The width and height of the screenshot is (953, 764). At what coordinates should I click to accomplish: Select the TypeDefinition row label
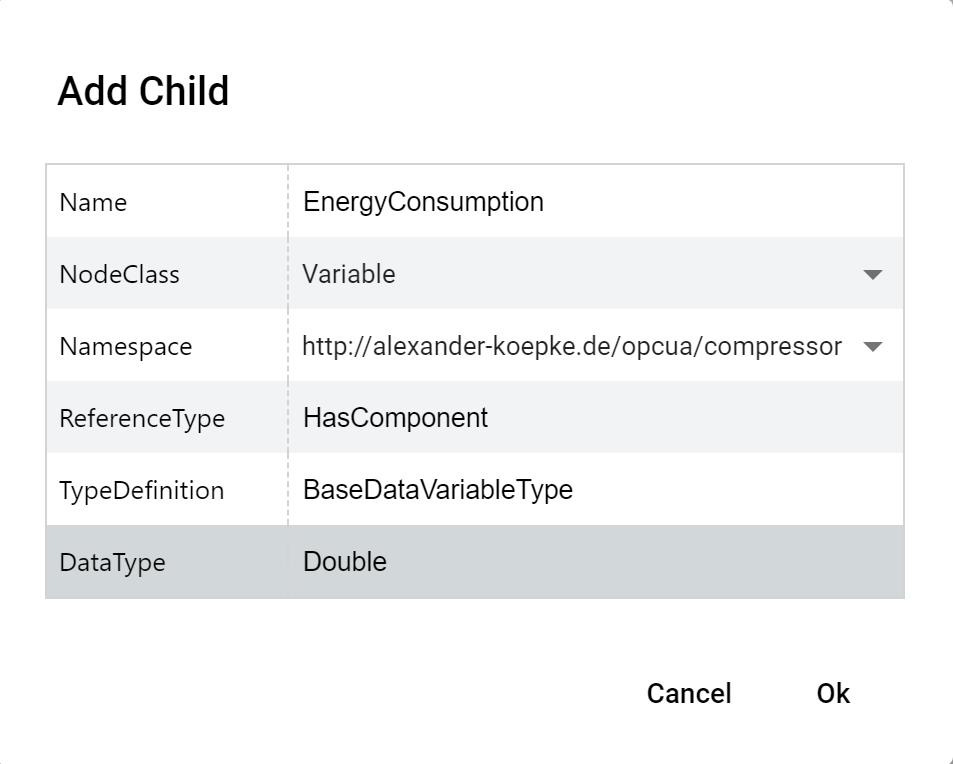(x=142, y=490)
